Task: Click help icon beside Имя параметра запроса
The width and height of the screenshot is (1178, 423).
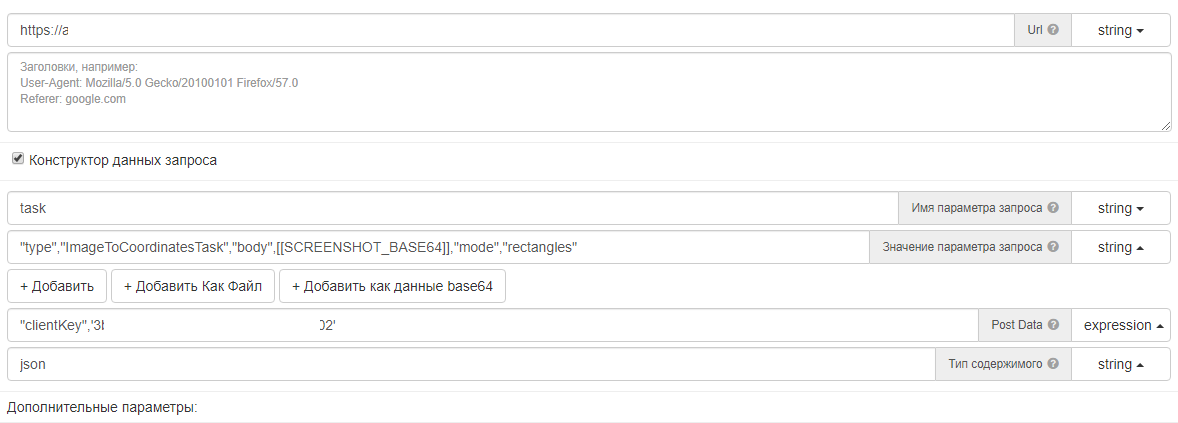Action: (1053, 208)
